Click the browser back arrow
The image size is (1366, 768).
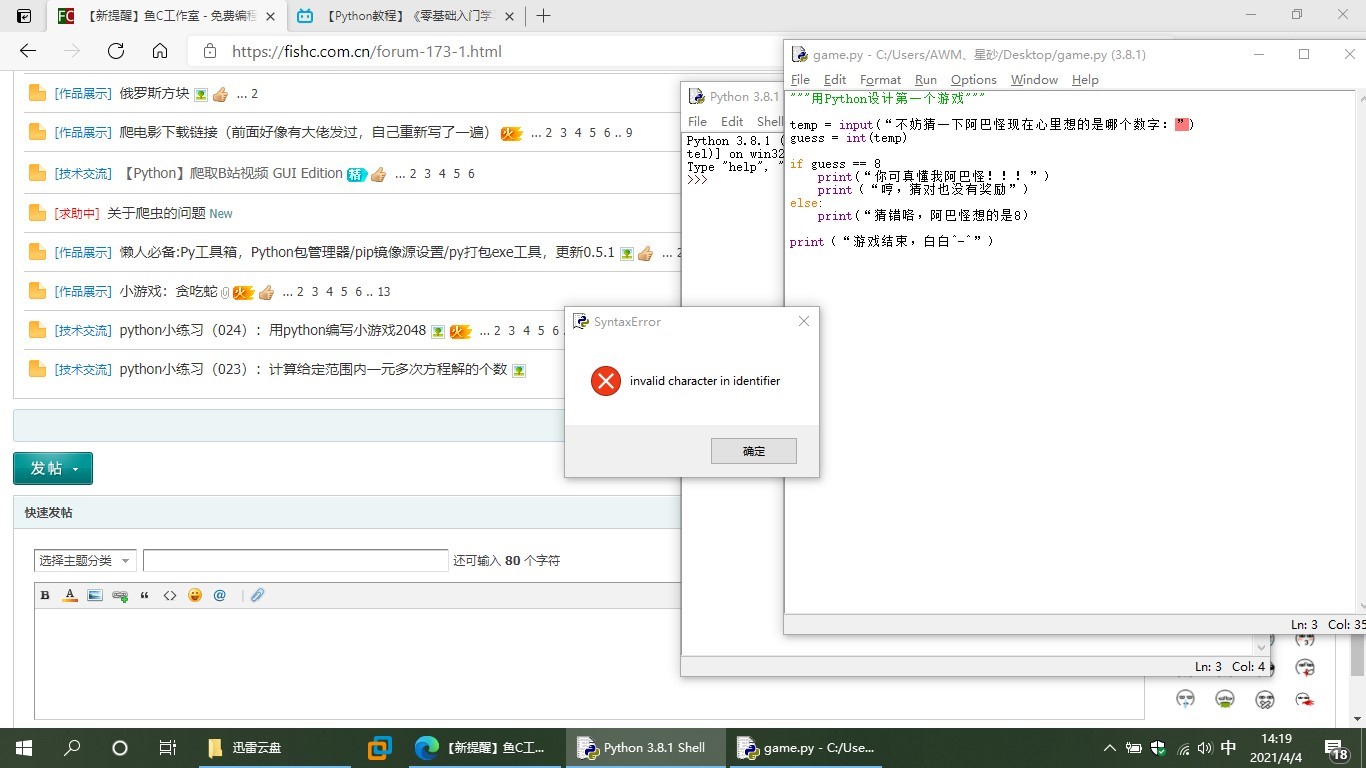28,51
